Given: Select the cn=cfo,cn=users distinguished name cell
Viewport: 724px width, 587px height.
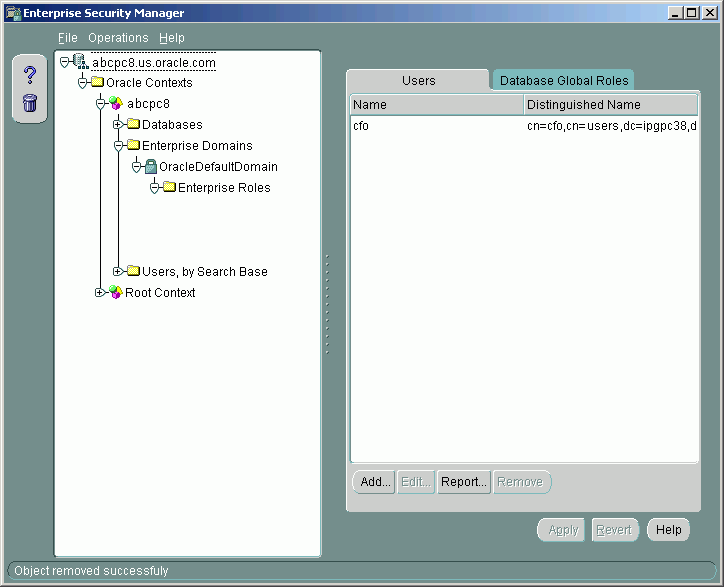Looking at the screenshot, I should (611, 126).
